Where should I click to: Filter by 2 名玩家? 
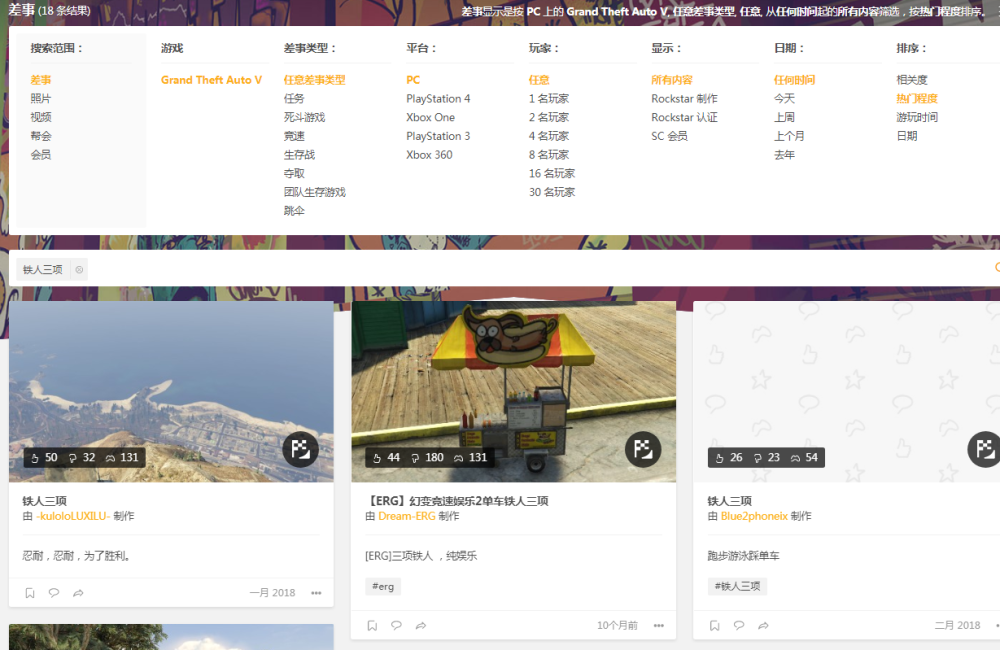click(548, 117)
